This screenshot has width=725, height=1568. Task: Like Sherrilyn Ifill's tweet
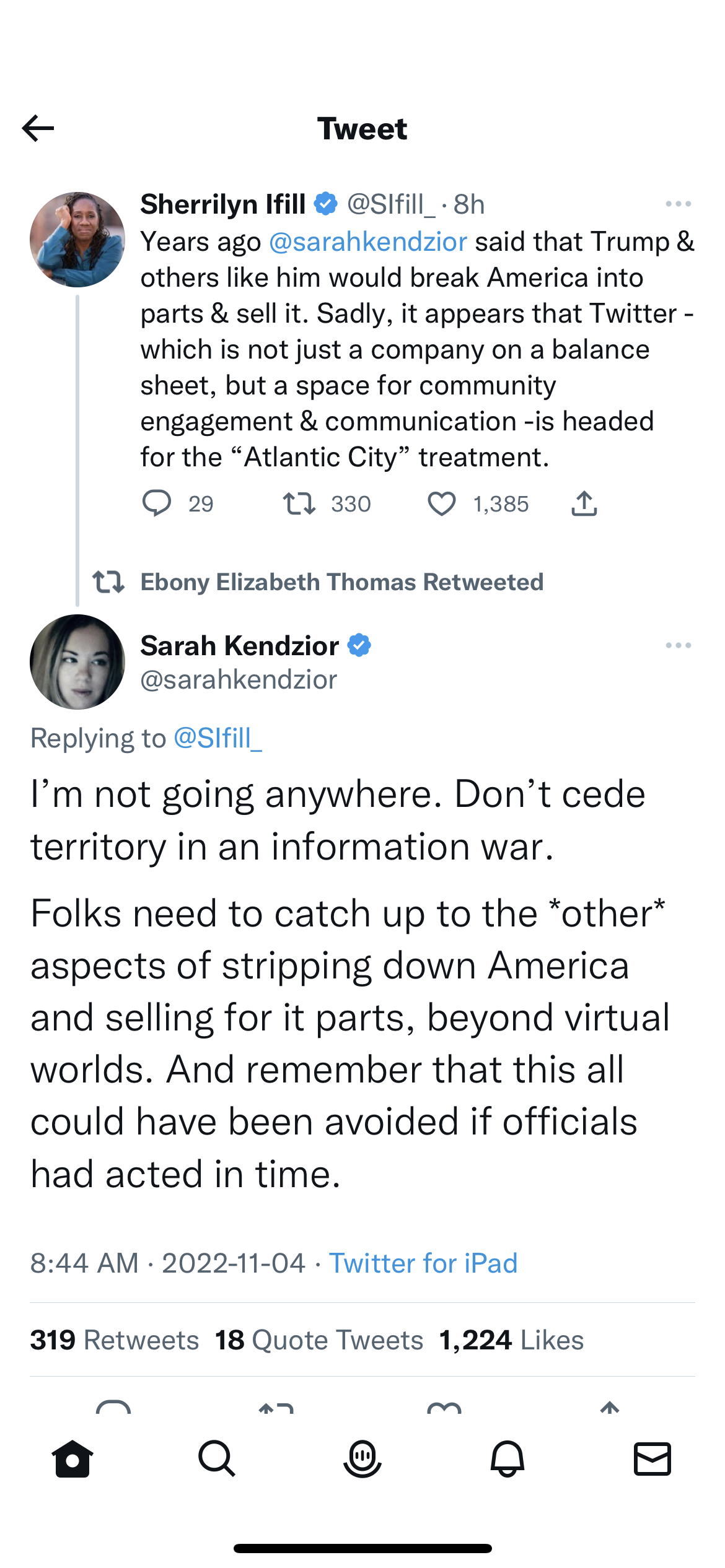[x=441, y=503]
